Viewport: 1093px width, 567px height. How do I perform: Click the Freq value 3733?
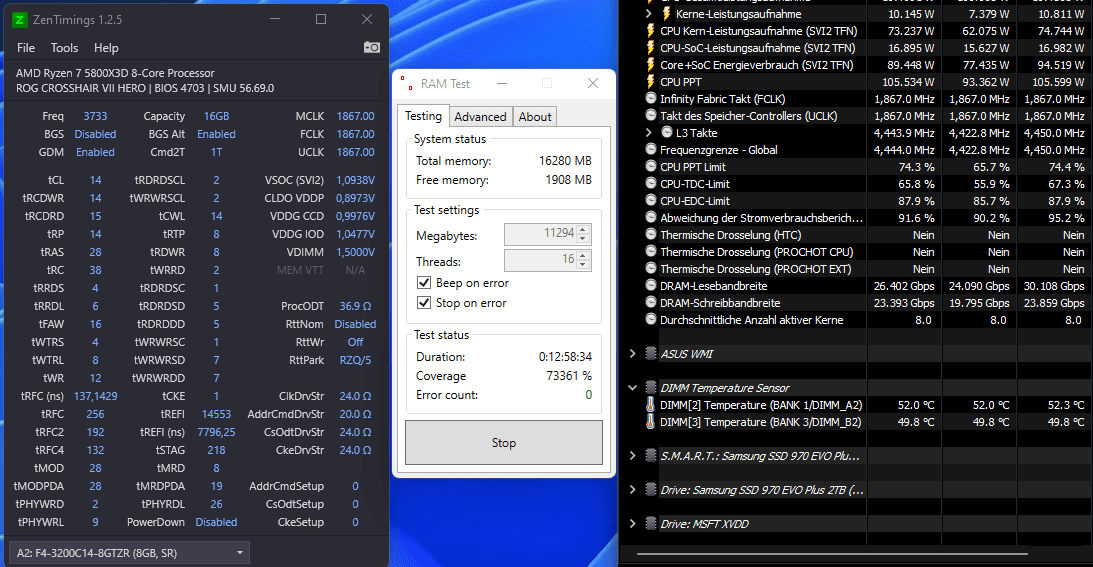click(x=95, y=116)
